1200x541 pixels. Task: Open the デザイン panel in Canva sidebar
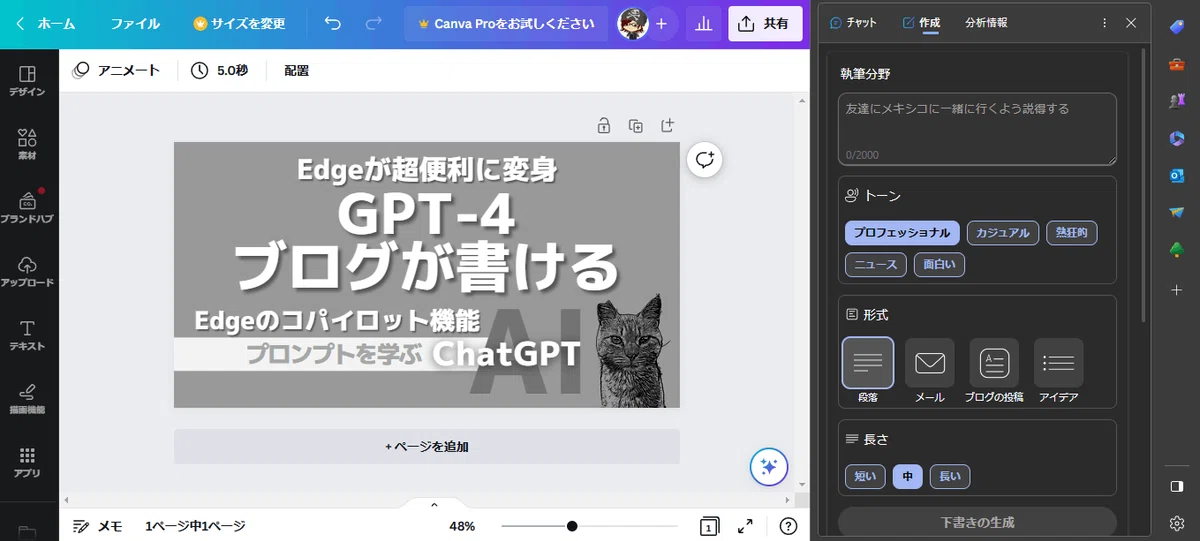pos(28,82)
